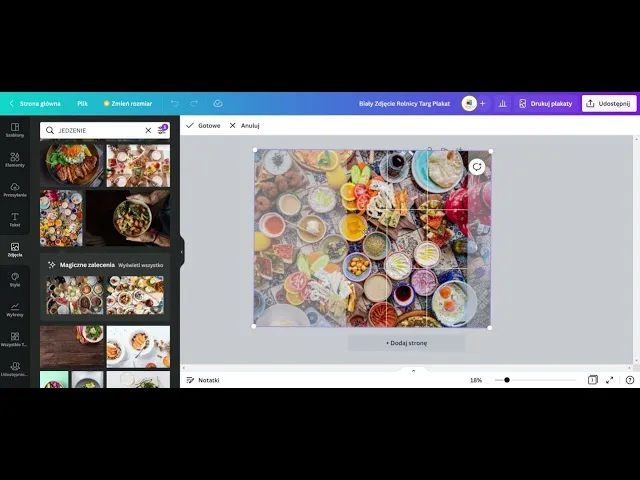
Task: Click Drukuj plakaty button
Action: 546,104
